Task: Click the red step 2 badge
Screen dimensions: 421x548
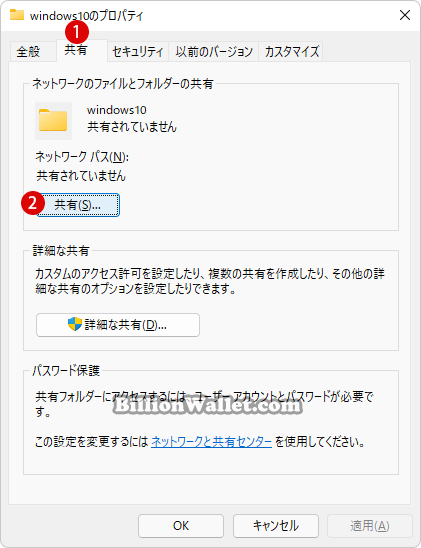Action: coord(33,203)
